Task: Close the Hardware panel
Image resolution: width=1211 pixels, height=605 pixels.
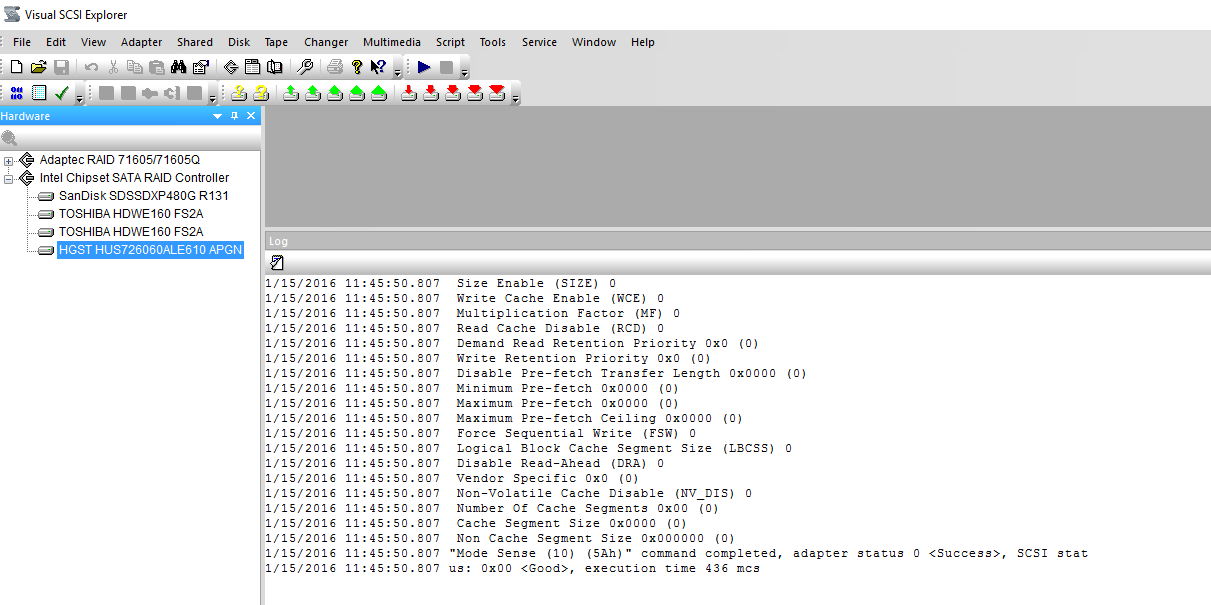Action: (x=251, y=116)
